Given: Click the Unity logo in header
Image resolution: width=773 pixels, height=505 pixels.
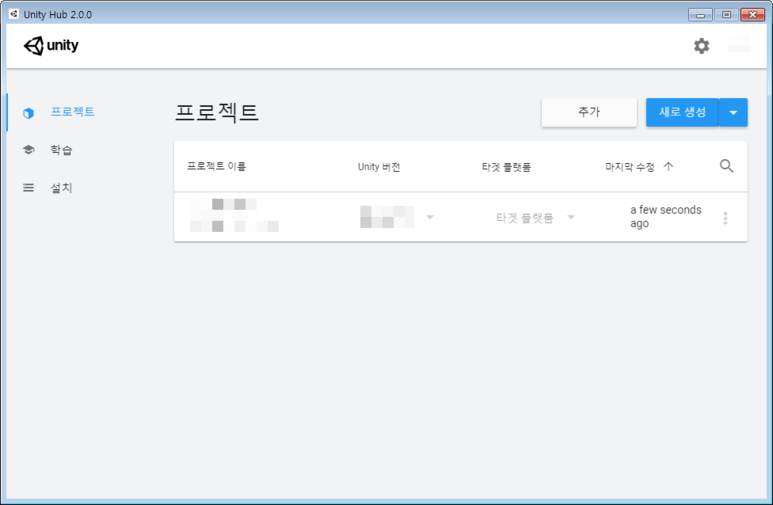Looking at the screenshot, I should click(x=51, y=46).
